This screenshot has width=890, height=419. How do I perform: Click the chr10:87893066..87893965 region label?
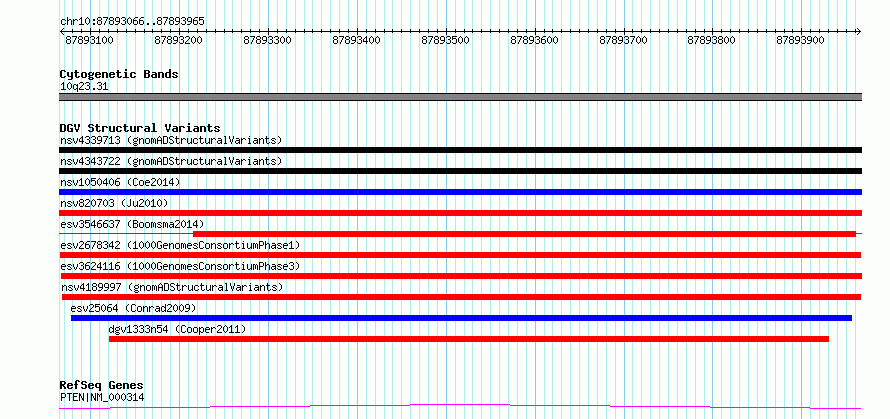point(132,22)
